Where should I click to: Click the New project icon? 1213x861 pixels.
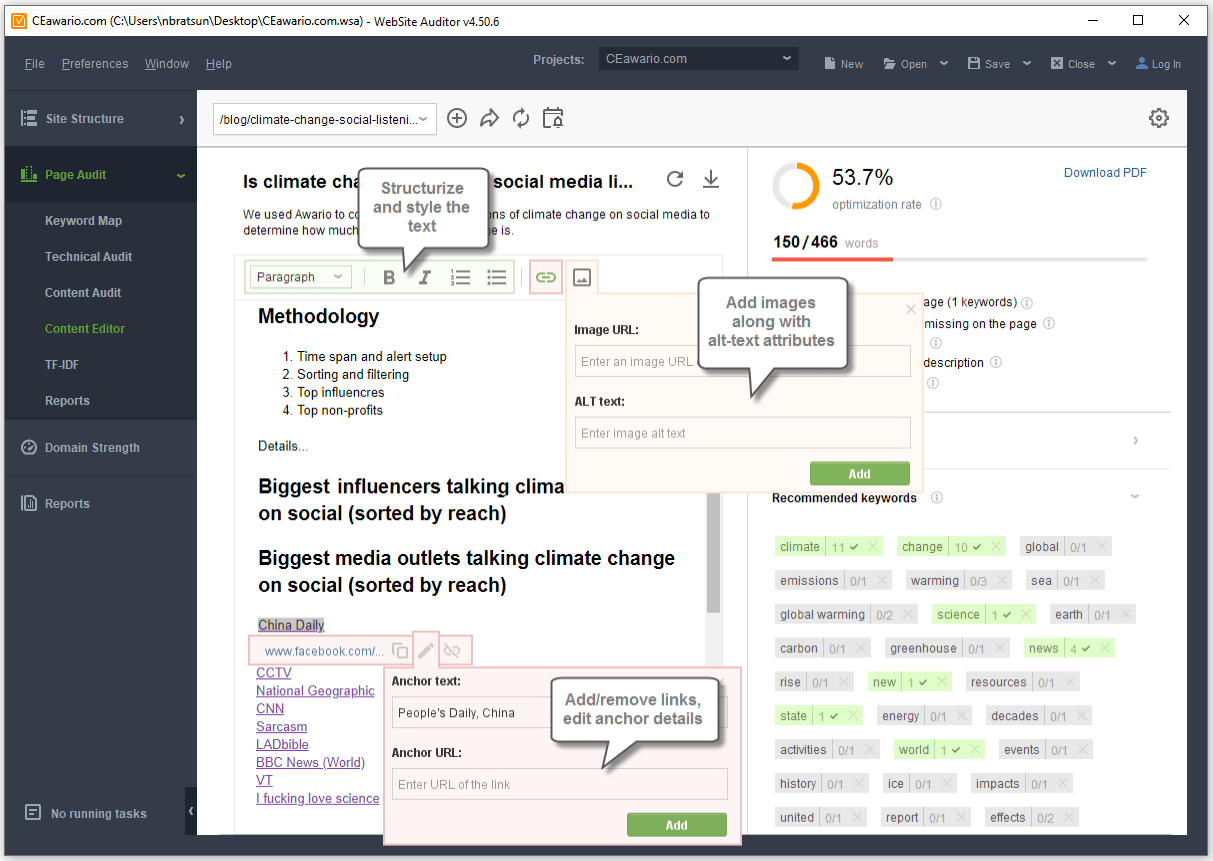click(x=843, y=63)
